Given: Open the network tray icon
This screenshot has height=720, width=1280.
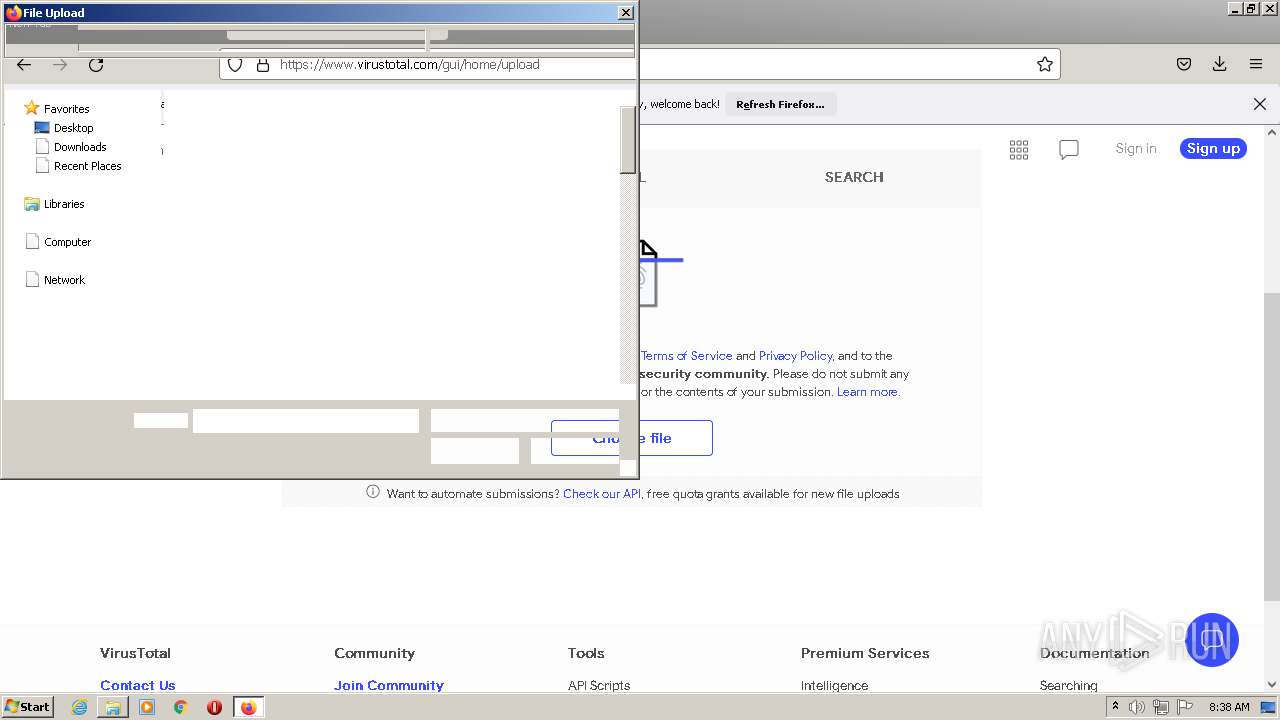Looking at the screenshot, I should pyautogui.click(x=1161, y=707).
